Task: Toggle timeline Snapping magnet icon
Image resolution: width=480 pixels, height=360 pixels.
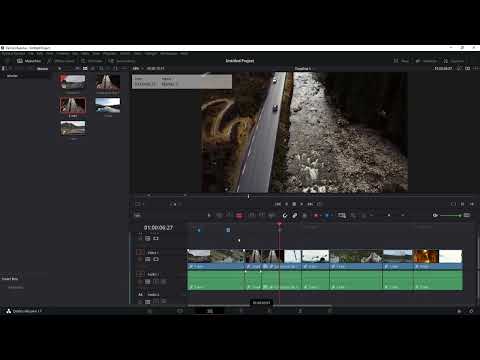Action: pos(285,216)
